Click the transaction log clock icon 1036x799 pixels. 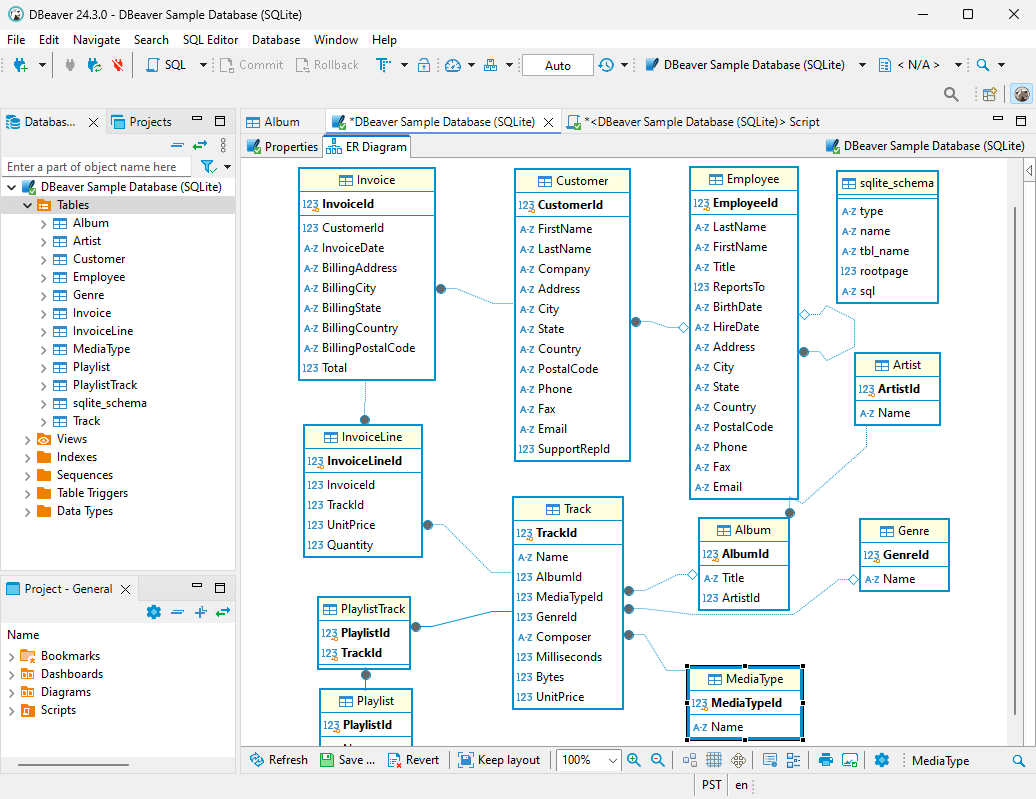(x=606, y=65)
